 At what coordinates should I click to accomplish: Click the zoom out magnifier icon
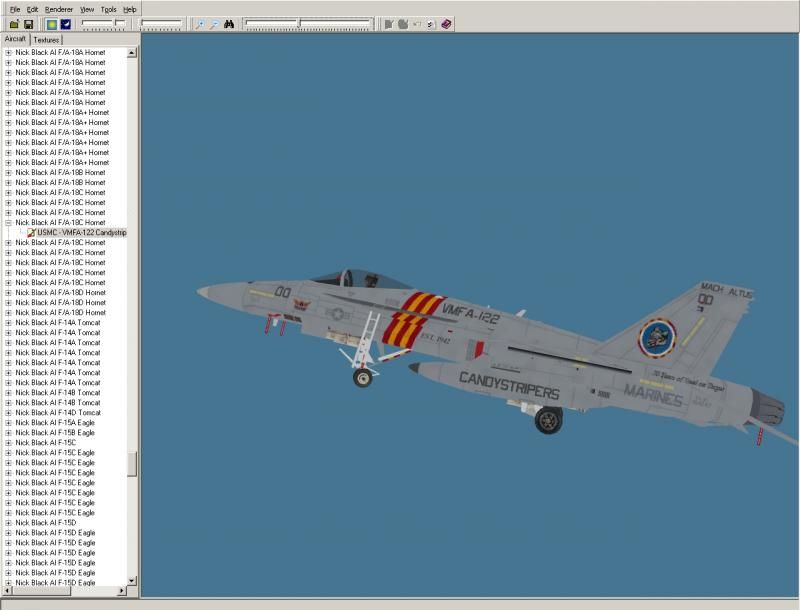tap(214, 24)
